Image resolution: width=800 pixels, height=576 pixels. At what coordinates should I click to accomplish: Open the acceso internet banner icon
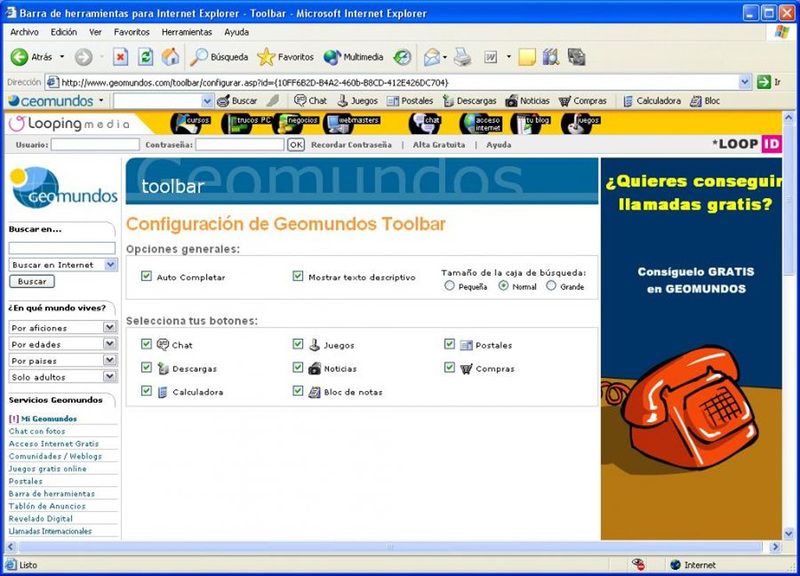[480, 123]
